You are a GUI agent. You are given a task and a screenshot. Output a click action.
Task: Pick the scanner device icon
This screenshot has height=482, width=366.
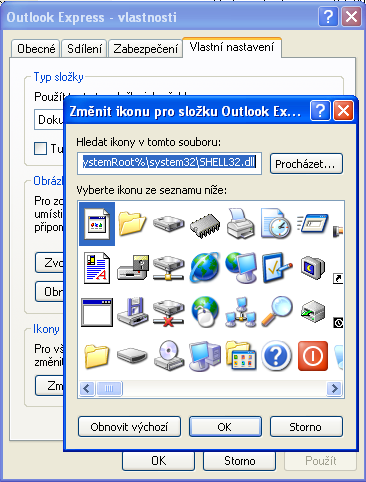pyautogui.click(x=313, y=311)
